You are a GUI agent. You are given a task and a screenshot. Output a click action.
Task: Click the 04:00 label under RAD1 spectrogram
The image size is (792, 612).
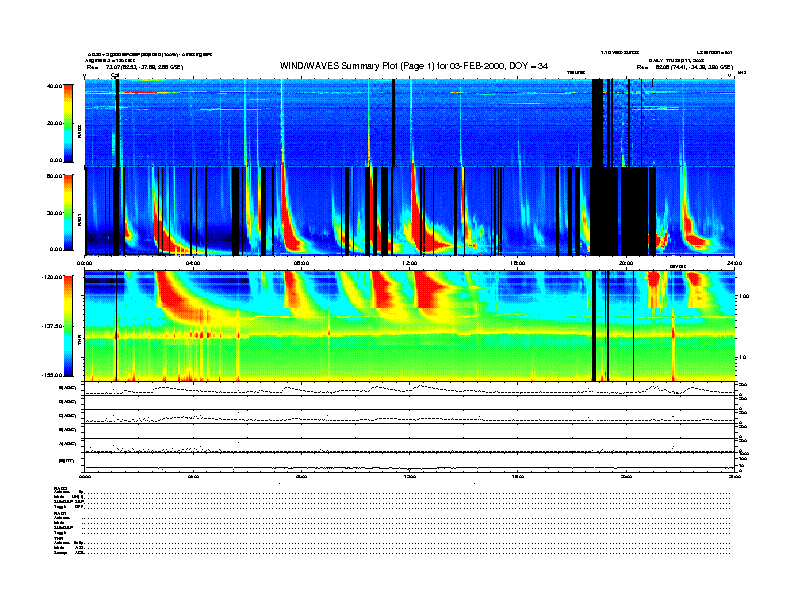(x=193, y=263)
